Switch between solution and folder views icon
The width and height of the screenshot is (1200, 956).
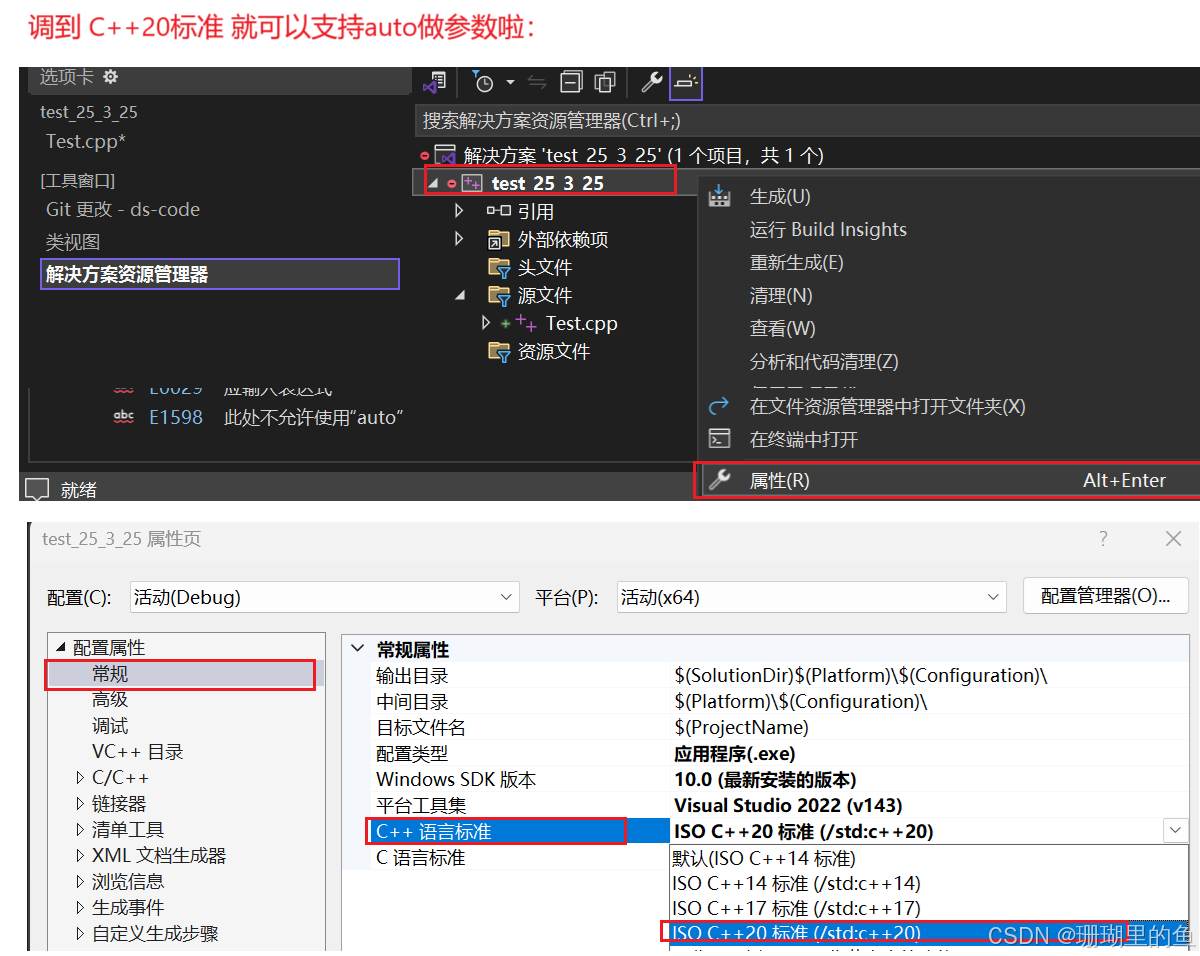tap(436, 82)
